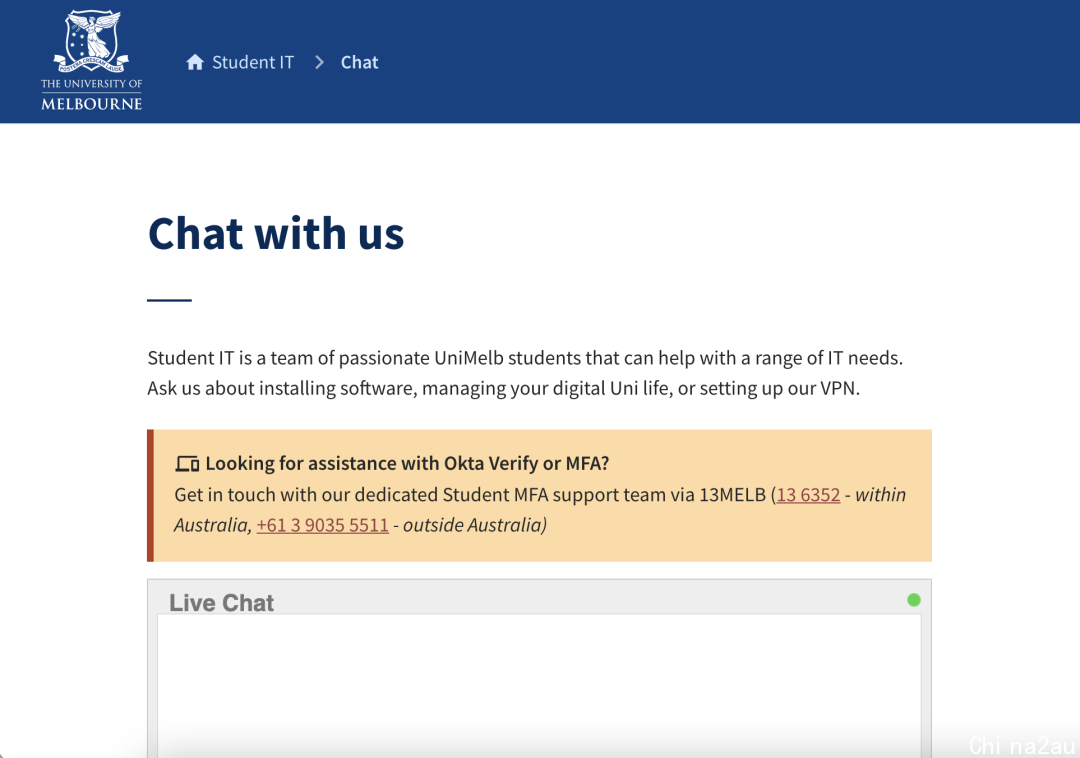Click the blue header bar background

click(x=689, y=62)
